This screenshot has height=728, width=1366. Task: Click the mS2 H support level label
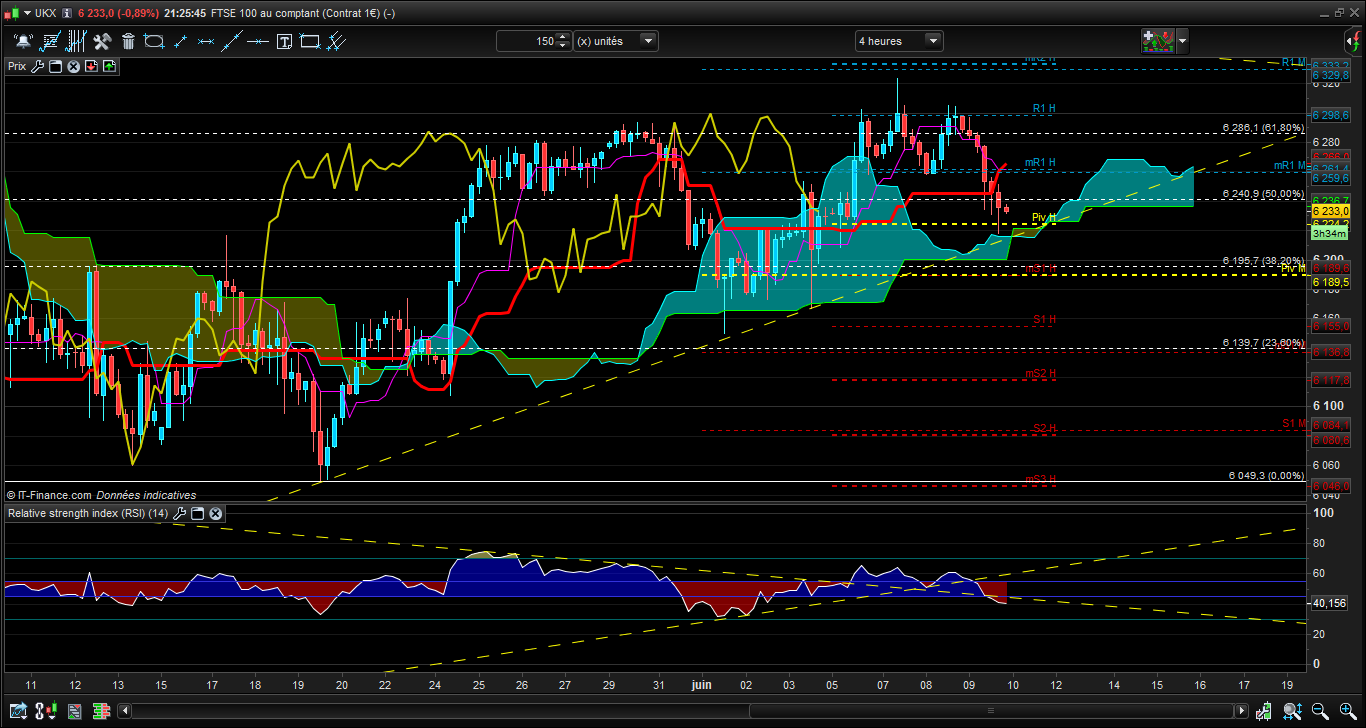(x=1041, y=373)
